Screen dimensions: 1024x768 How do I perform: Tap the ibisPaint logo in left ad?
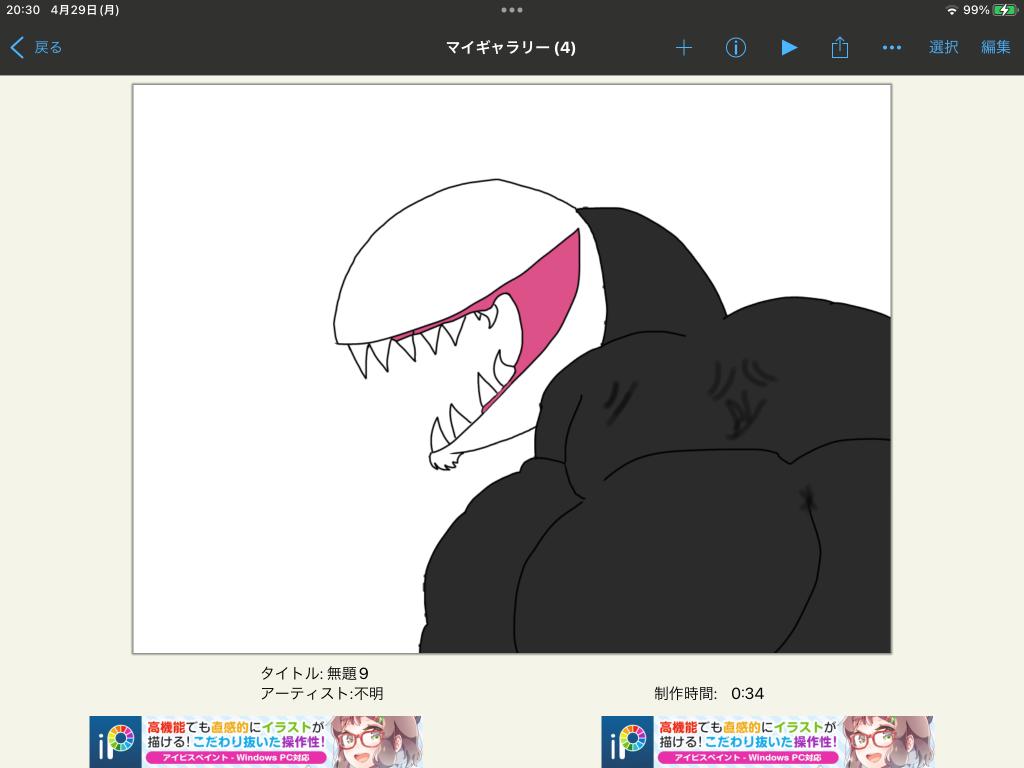tap(115, 742)
